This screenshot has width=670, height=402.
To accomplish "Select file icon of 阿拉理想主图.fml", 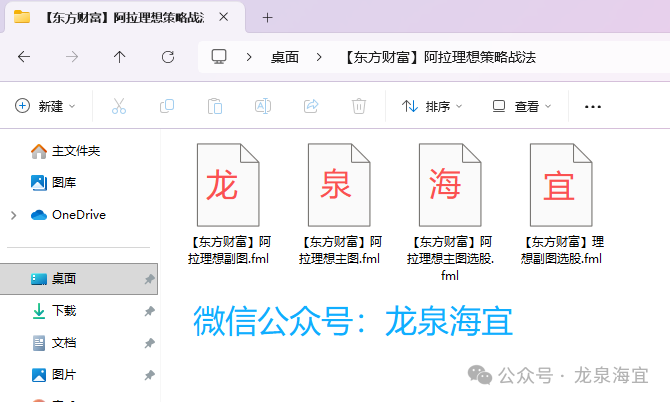I will click(339, 185).
